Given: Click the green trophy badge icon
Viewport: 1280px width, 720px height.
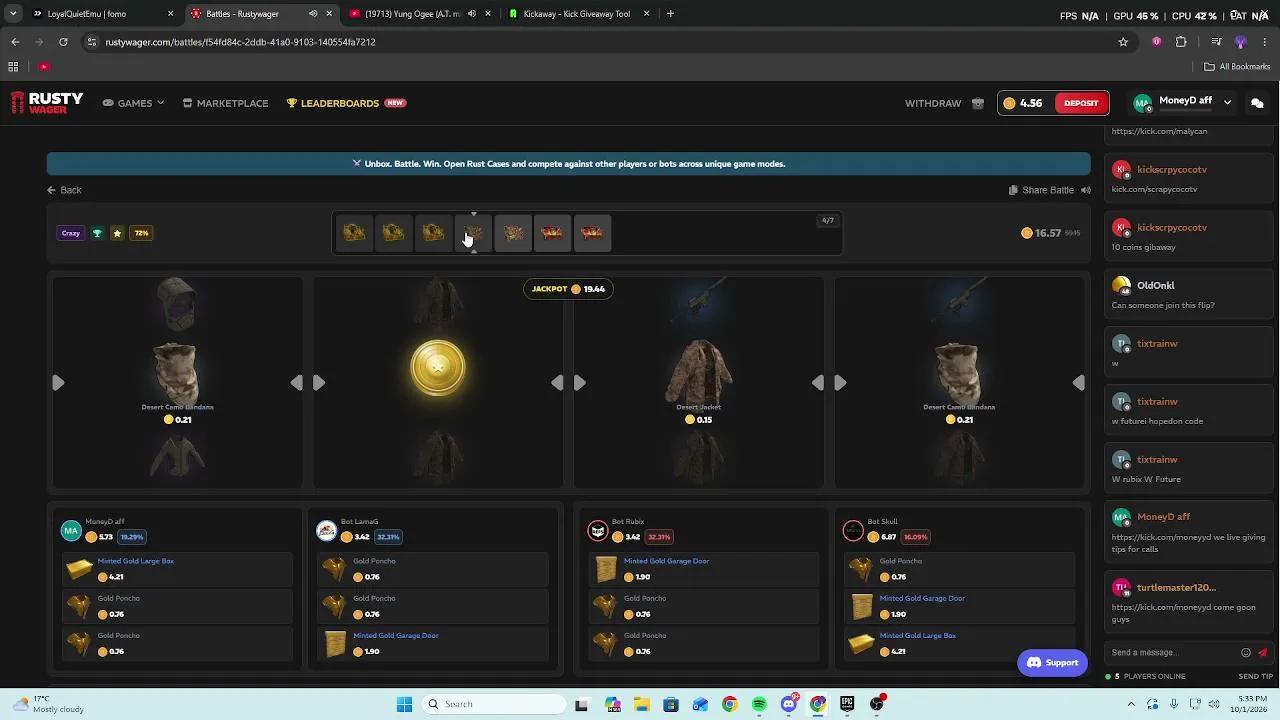Looking at the screenshot, I should [x=97, y=233].
